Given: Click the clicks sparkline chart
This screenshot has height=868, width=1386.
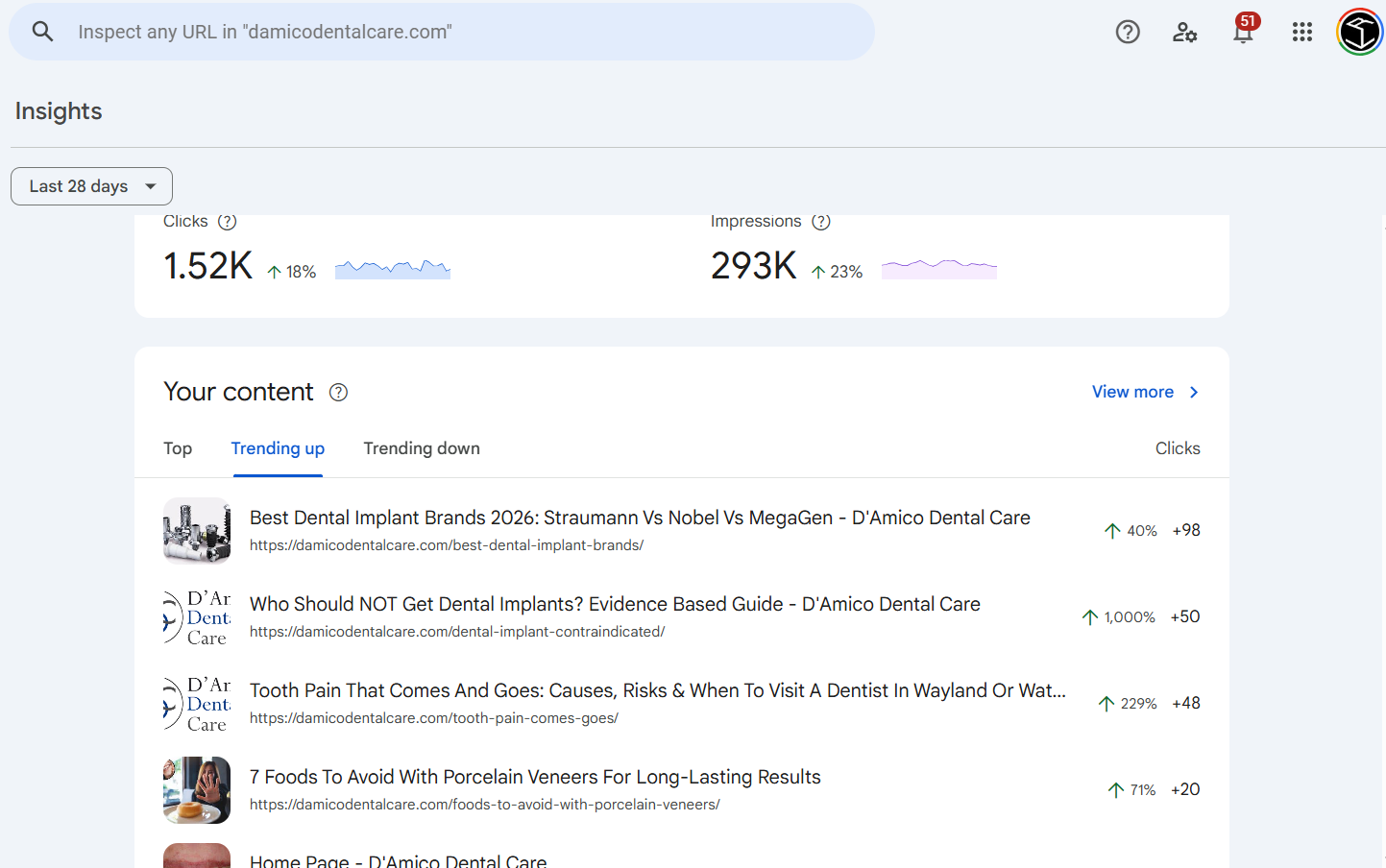Looking at the screenshot, I should pyautogui.click(x=393, y=269).
